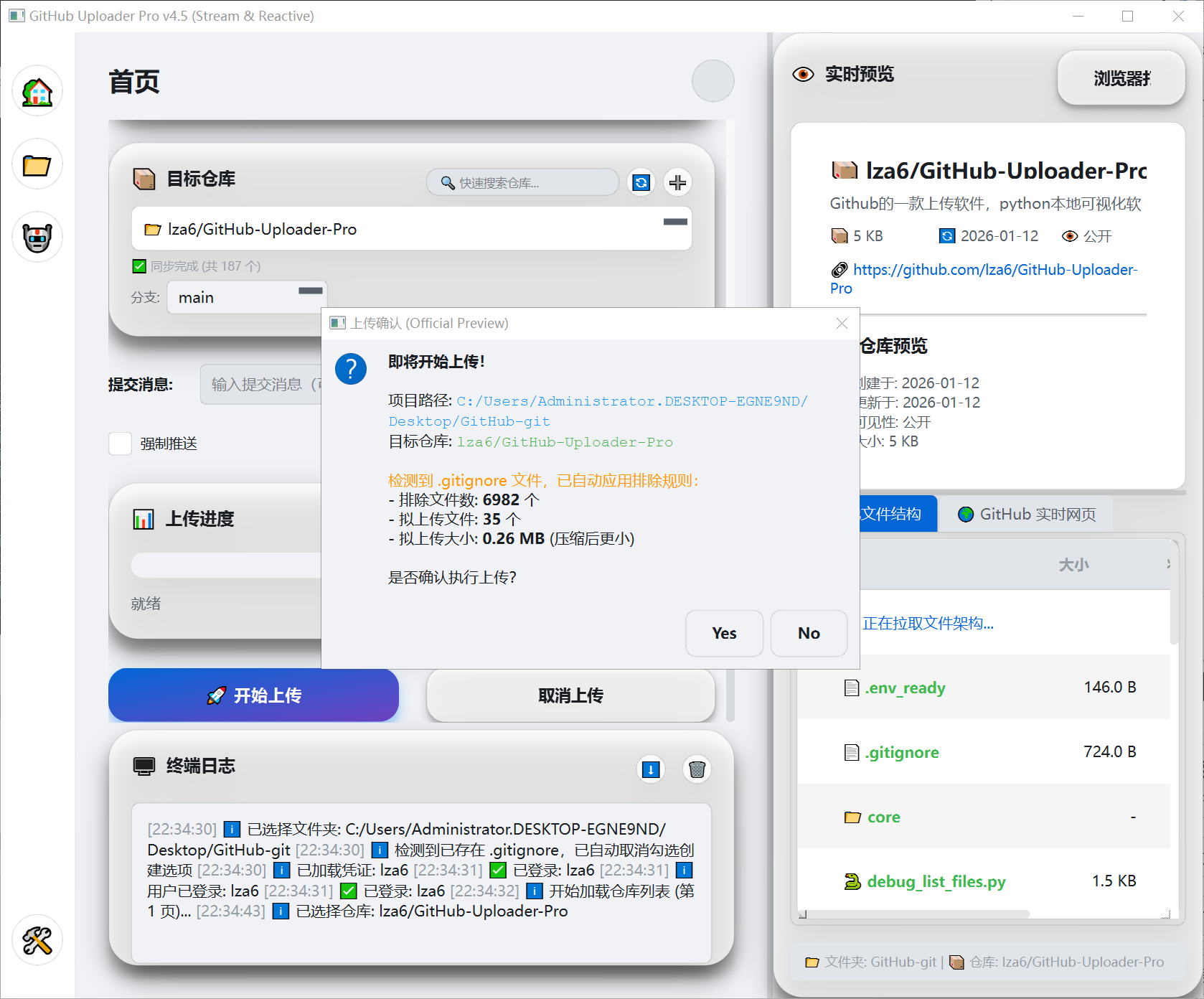Click the 提交消息 input field
The height and width of the screenshot is (999, 1204).
(262, 385)
